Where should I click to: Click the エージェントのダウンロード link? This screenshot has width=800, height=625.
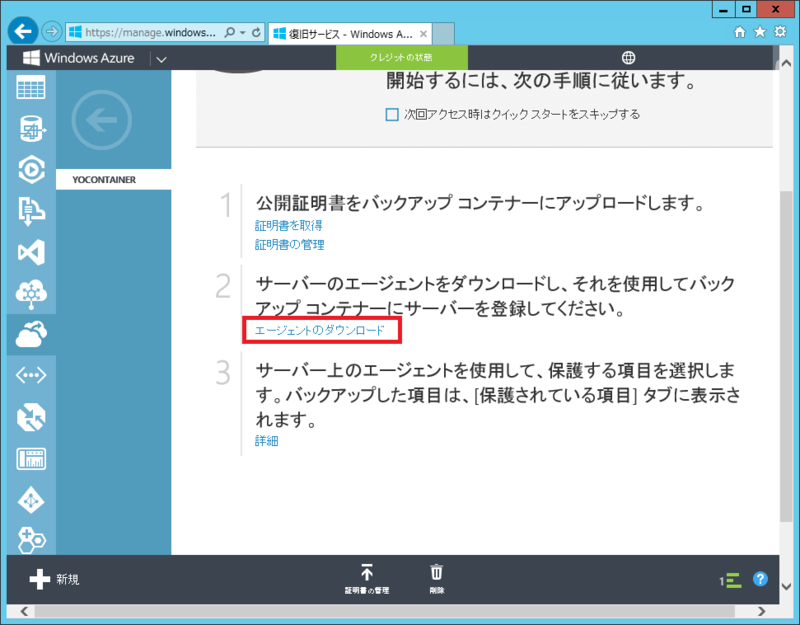[x=317, y=329]
